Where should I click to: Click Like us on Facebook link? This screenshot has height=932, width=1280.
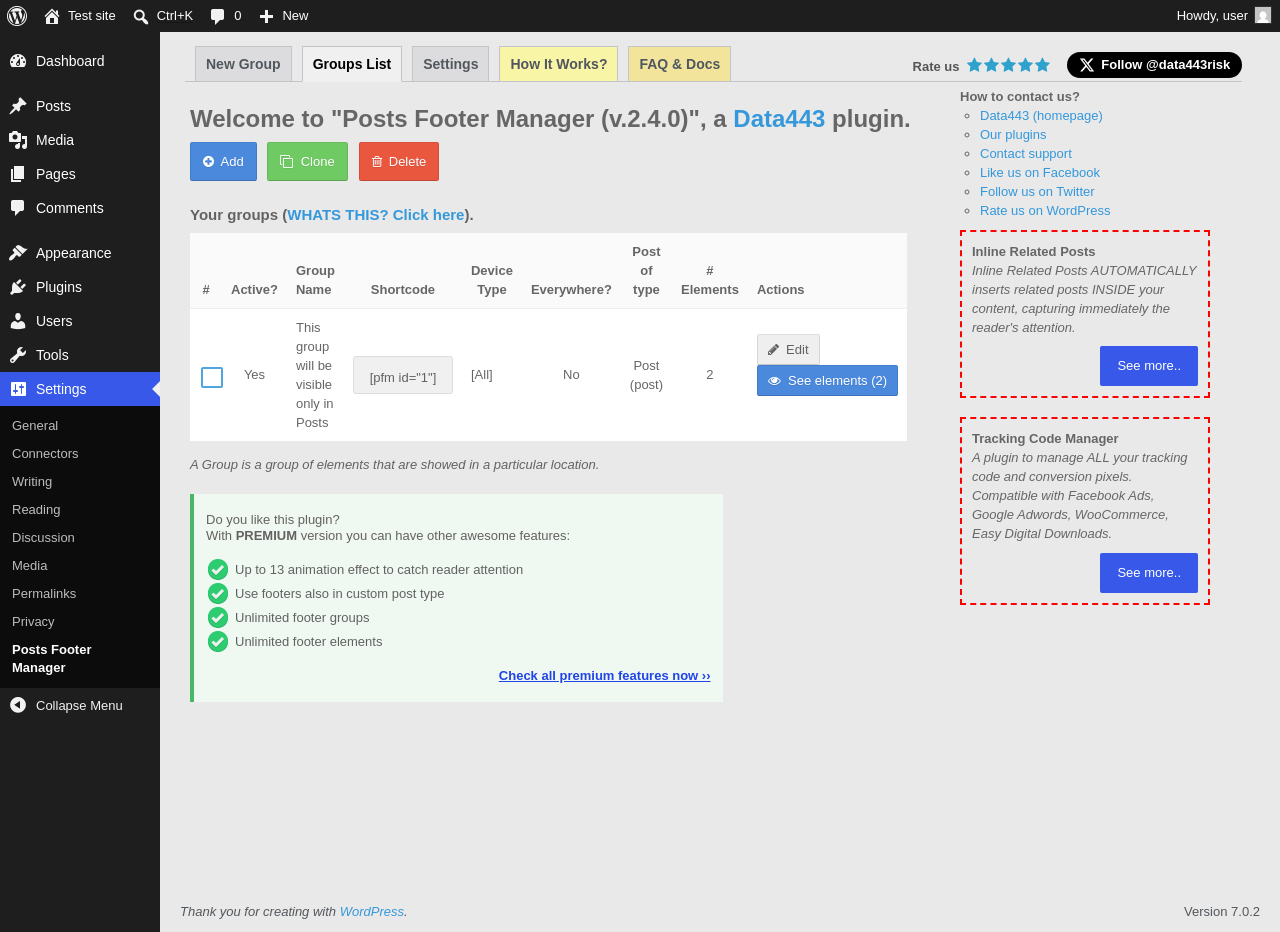coord(1040,172)
